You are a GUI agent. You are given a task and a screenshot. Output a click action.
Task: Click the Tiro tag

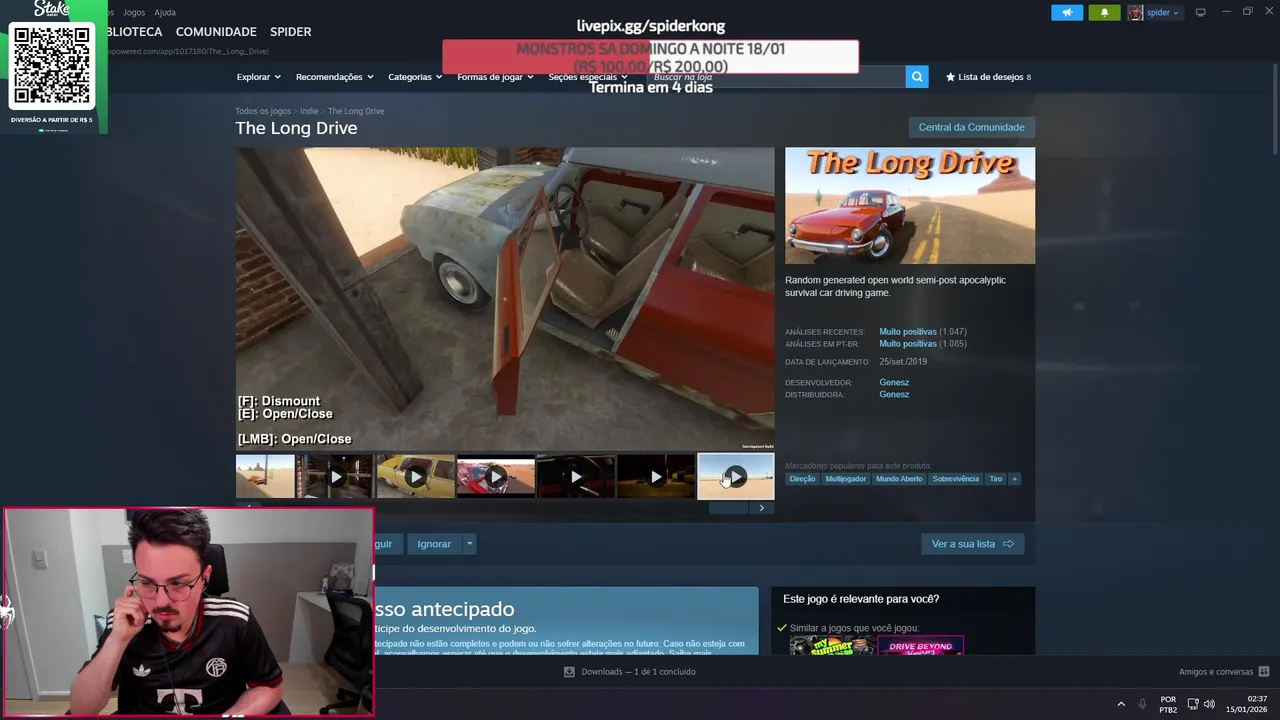pyautogui.click(x=995, y=479)
